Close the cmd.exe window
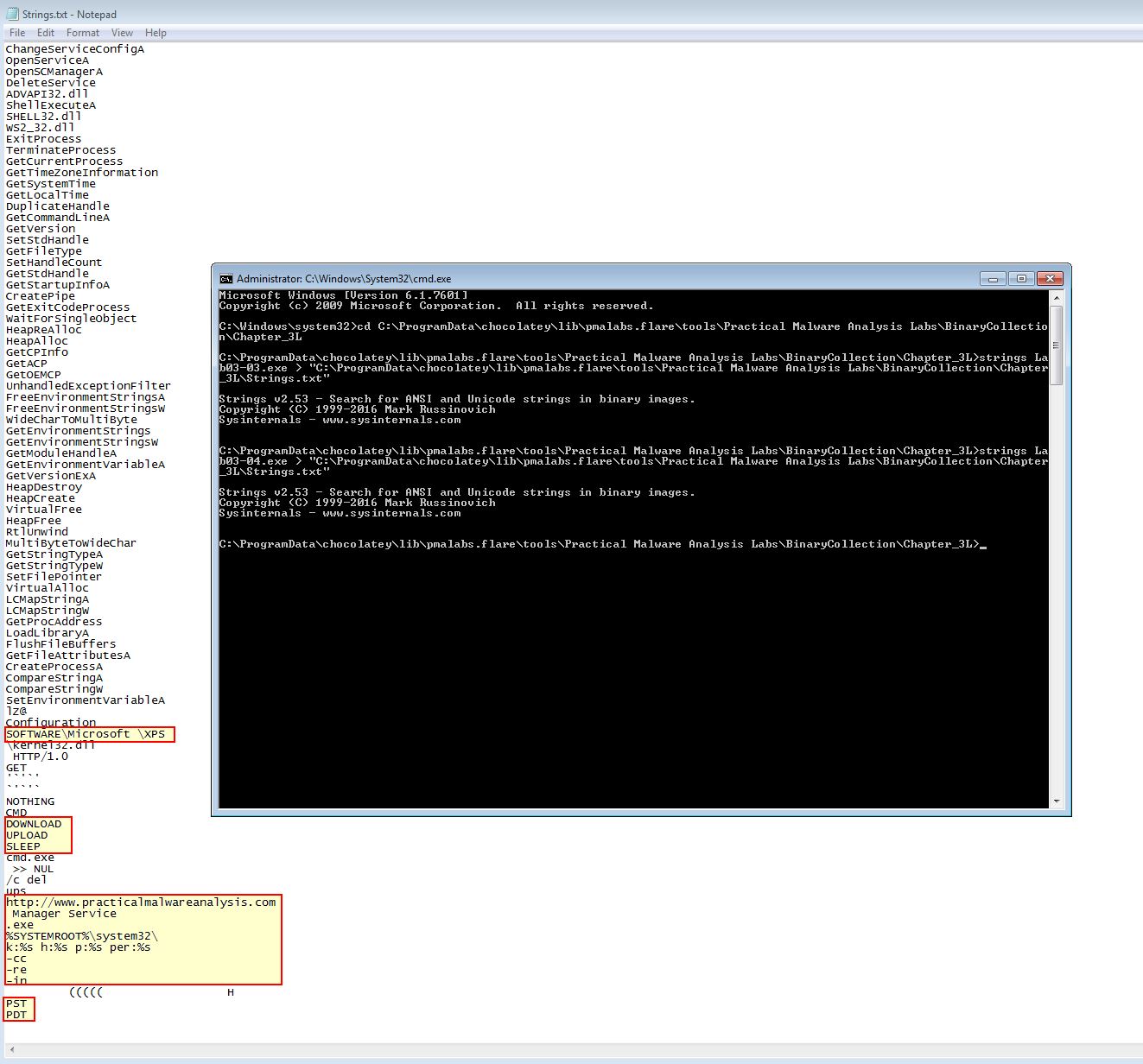This screenshot has width=1143, height=1064. pyautogui.click(x=1050, y=279)
